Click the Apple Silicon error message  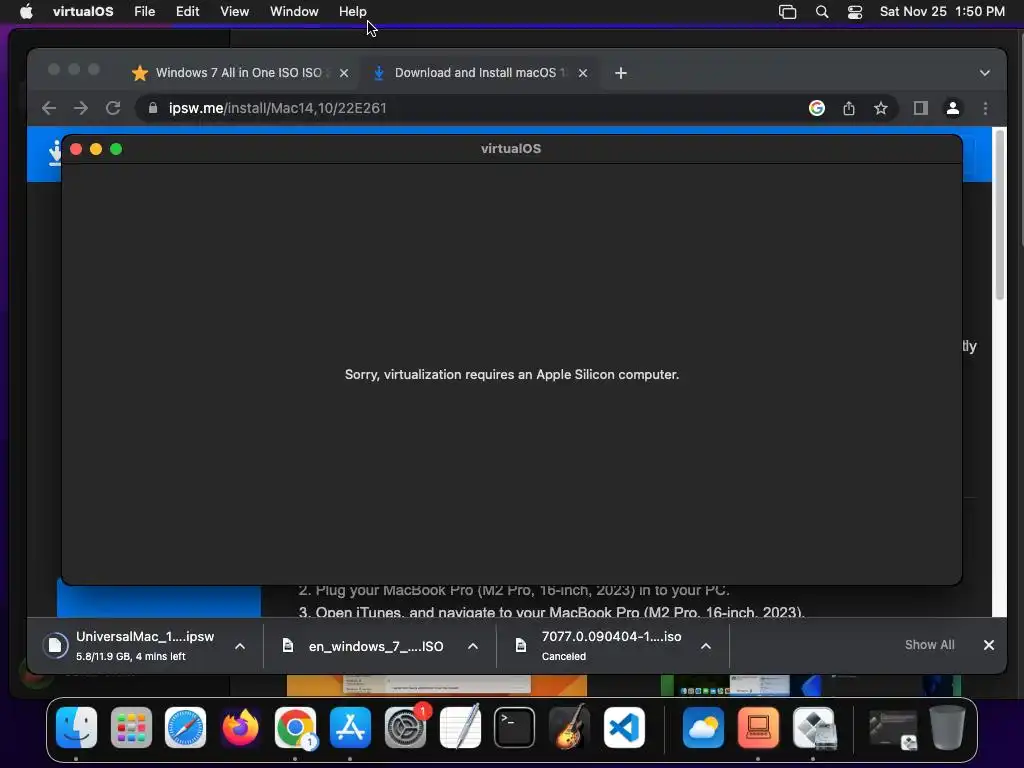coord(512,374)
